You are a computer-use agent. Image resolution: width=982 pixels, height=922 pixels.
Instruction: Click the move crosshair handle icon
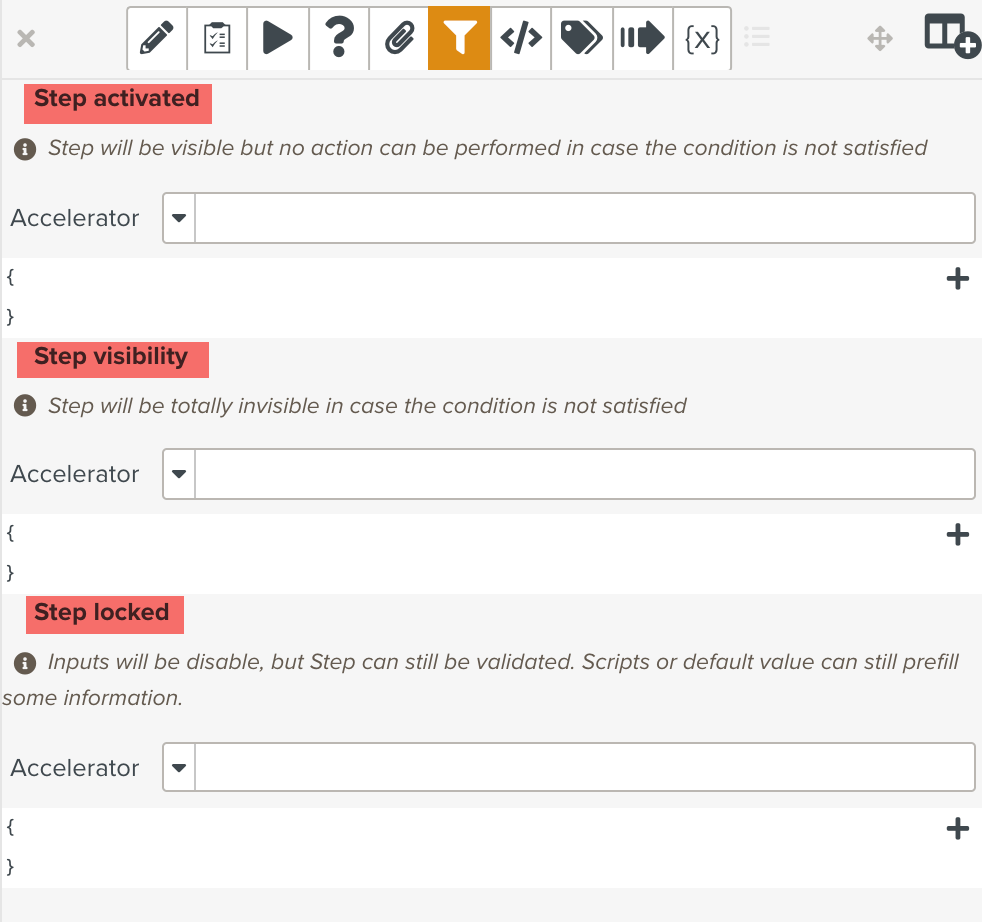click(x=879, y=39)
